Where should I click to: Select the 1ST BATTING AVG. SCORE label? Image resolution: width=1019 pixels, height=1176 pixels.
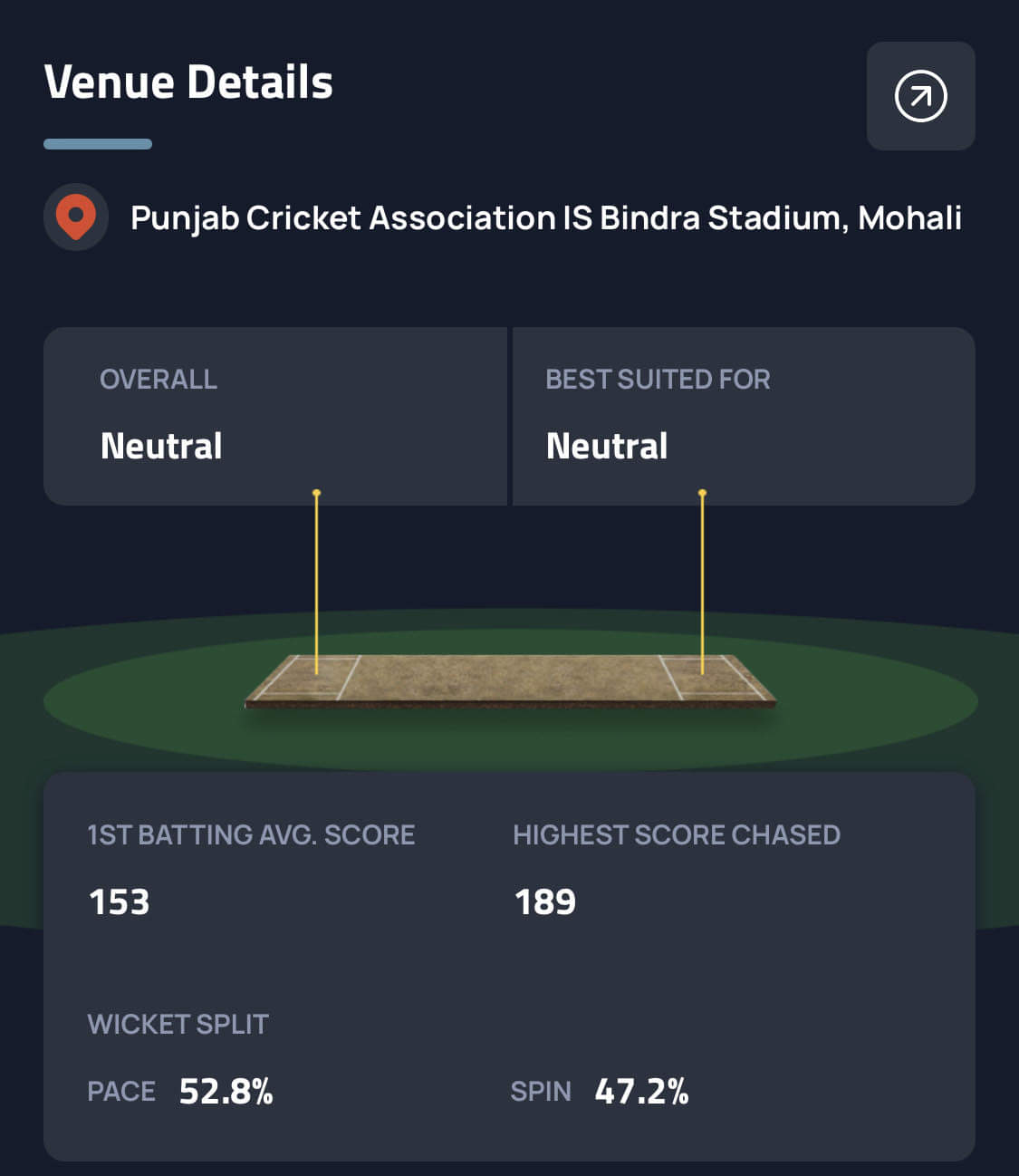coord(251,834)
